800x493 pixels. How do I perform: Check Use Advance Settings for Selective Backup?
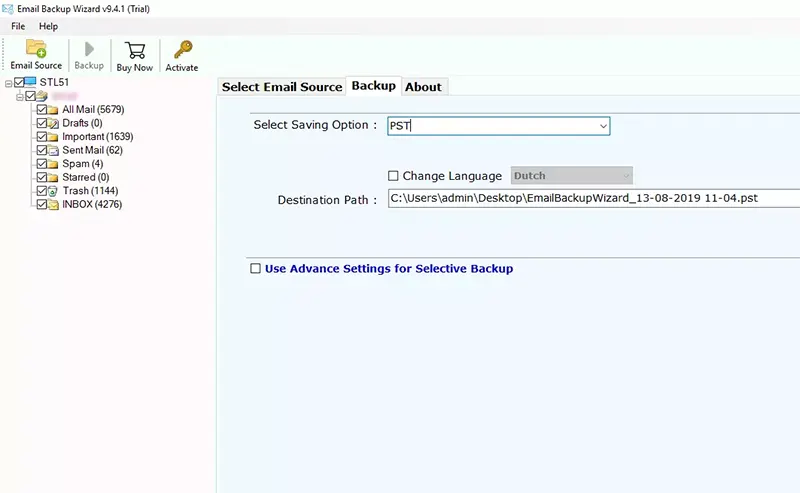coord(256,268)
